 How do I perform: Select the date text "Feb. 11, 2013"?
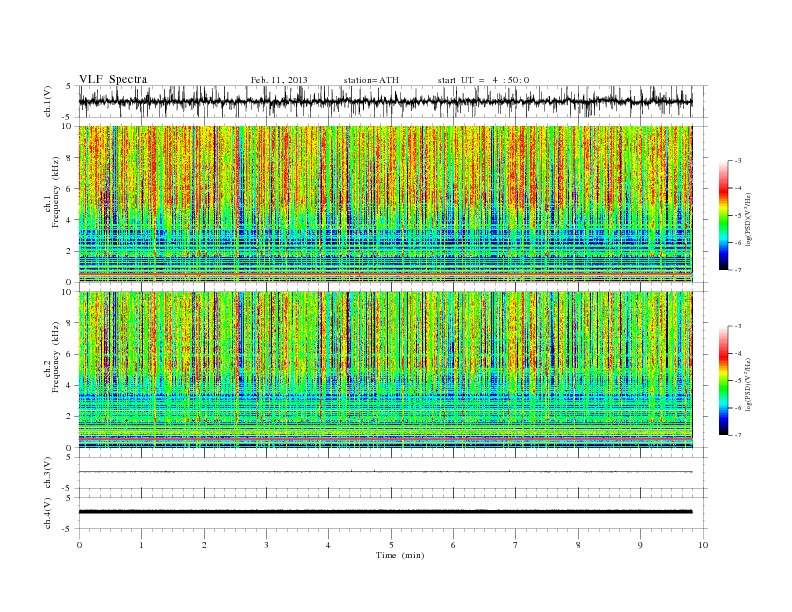[279, 80]
